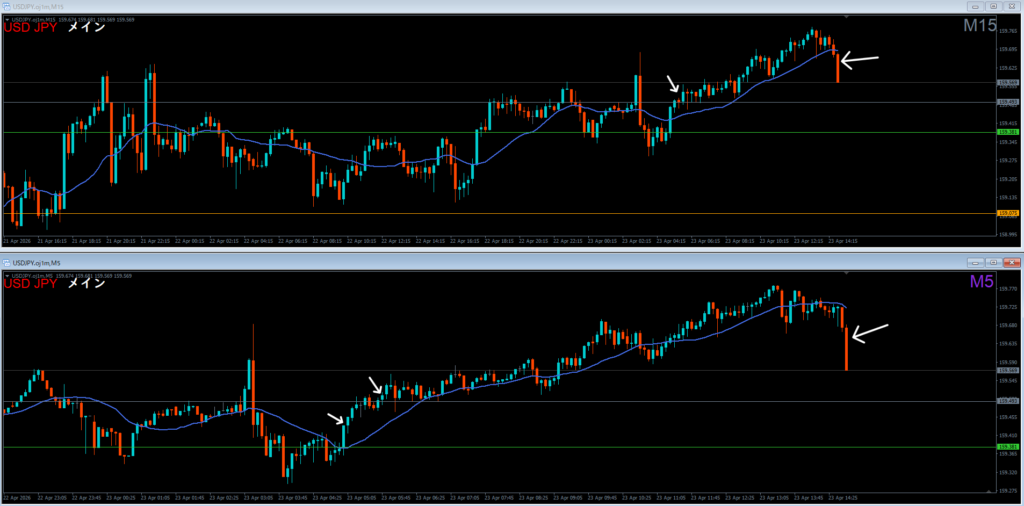Open the small arrow before USDJPY.oj1m,M15 header
The width and height of the screenshot is (1024, 506).
pyautogui.click(x=7, y=20)
